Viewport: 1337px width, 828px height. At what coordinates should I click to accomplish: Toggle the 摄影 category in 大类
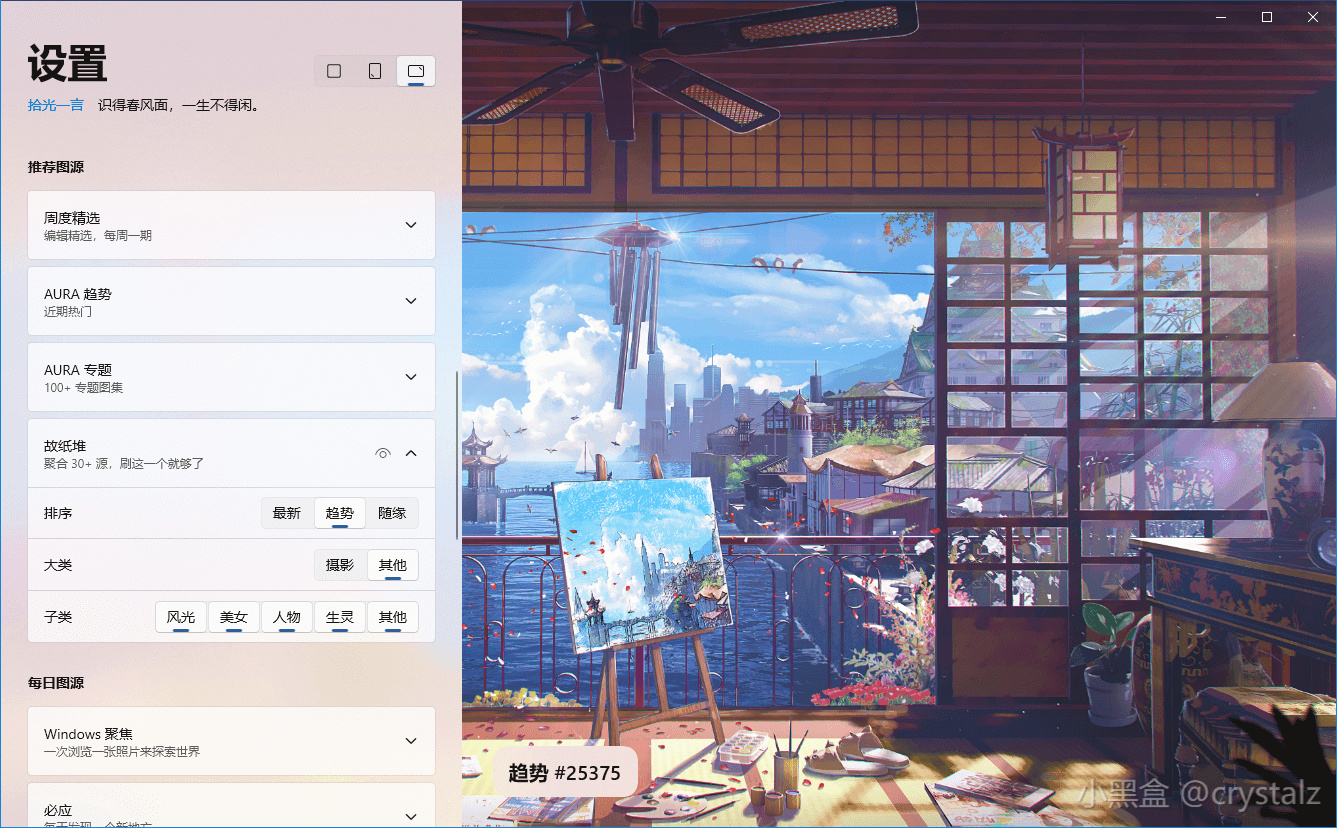(340, 565)
